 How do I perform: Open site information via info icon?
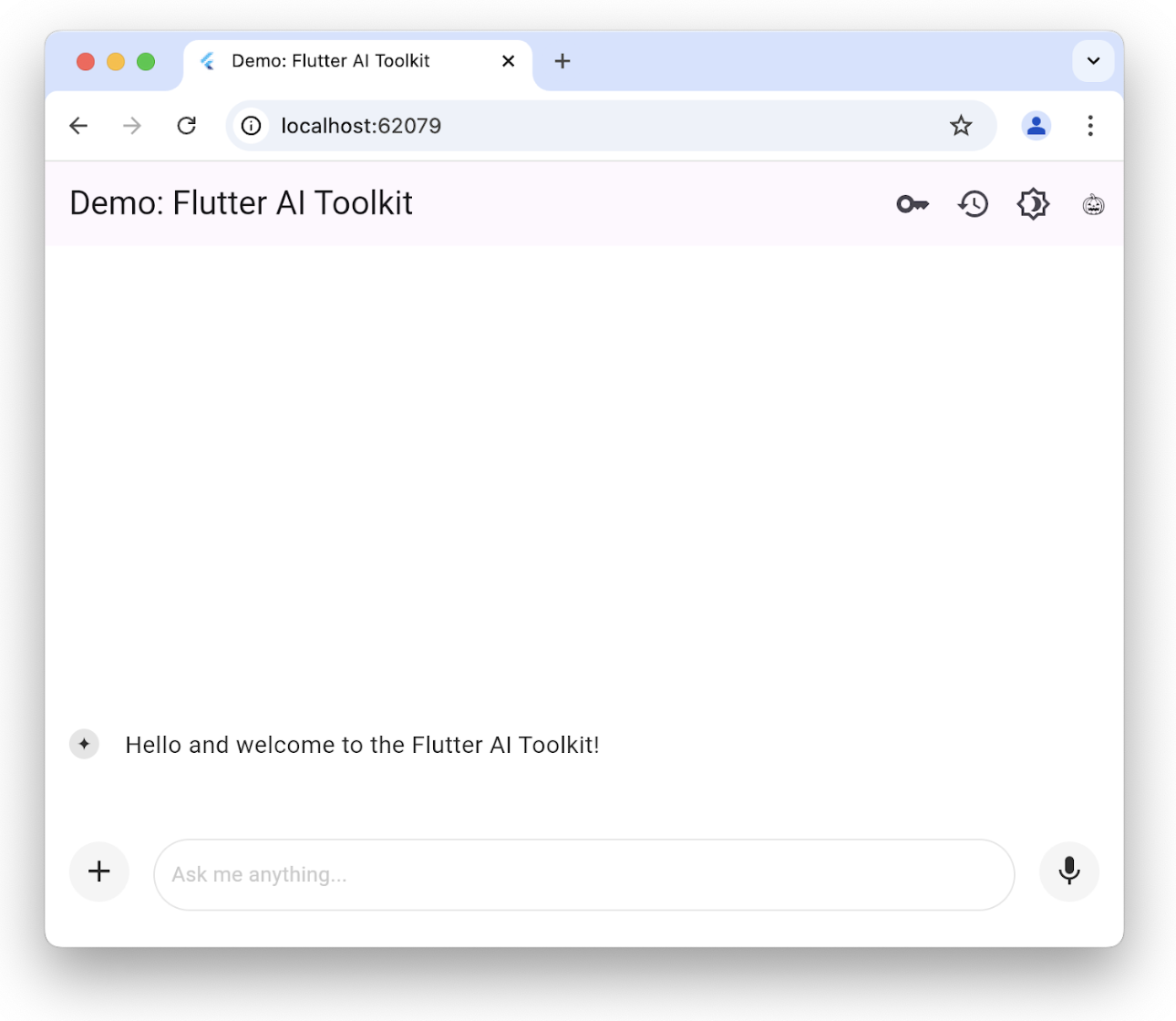[251, 126]
